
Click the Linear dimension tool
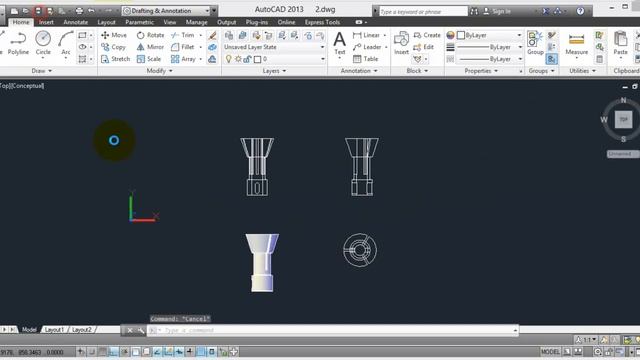pyautogui.click(x=366, y=35)
